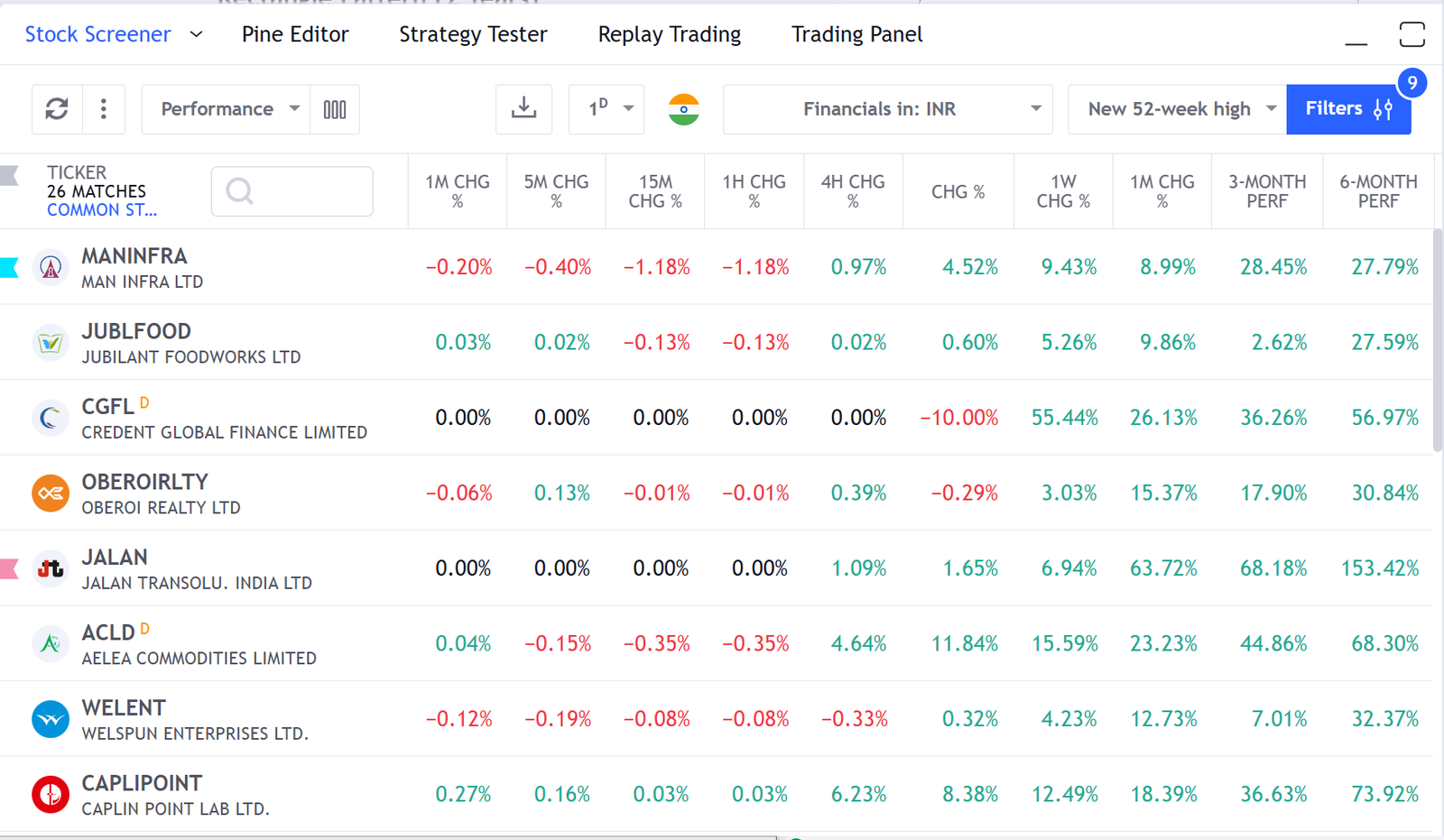Screen dimensions: 1444x840
Task: Click inside the ticker search field
Action: tap(298, 191)
